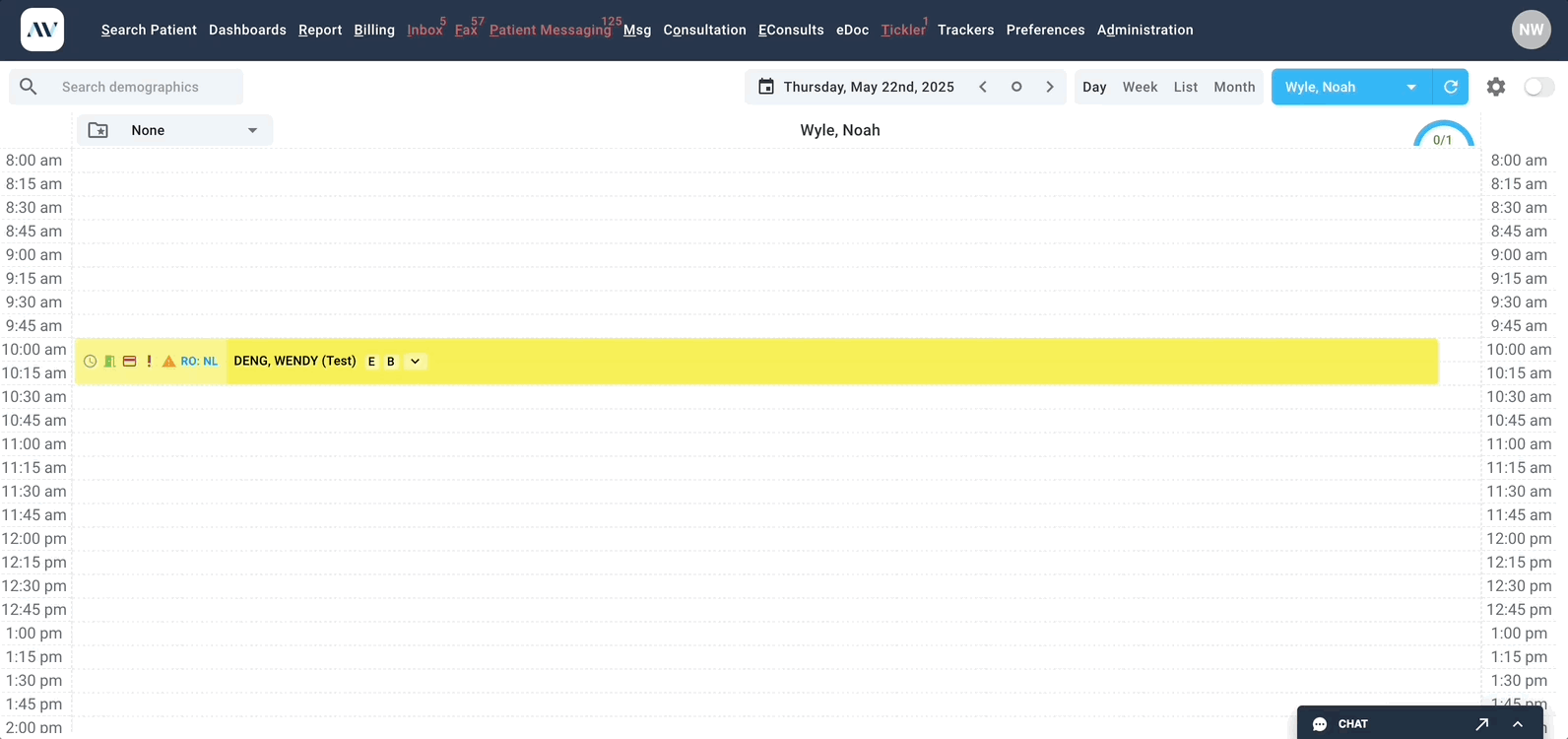Viewport: 1568px width, 739px height.
Task: Expand the chat panel chevron
Action: click(x=1518, y=724)
